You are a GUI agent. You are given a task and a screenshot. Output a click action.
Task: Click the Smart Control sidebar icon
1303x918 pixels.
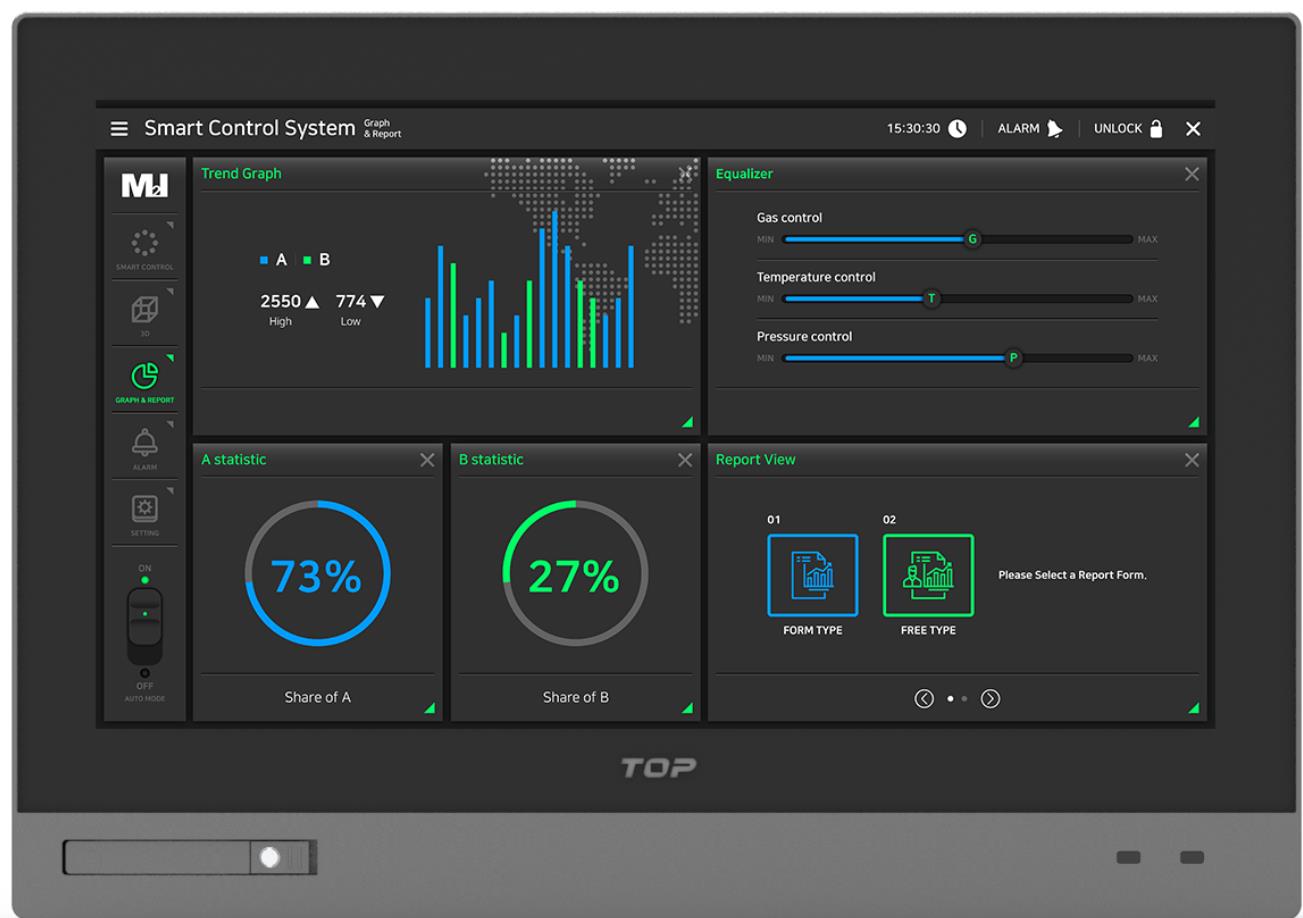click(145, 243)
